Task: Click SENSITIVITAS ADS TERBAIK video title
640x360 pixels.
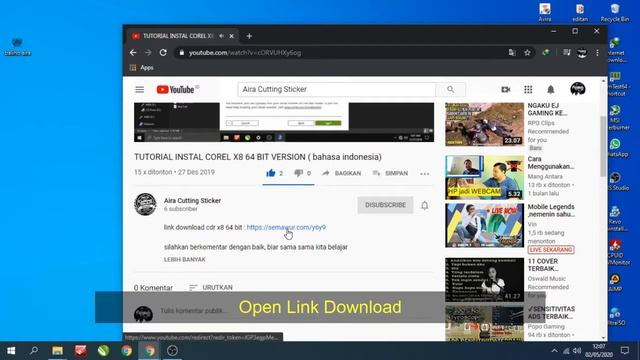Action: (551, 313)
